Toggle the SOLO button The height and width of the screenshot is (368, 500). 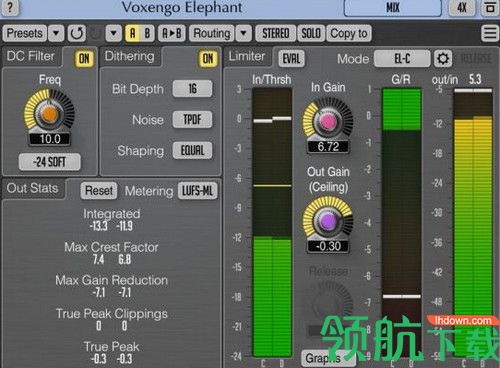311,33
